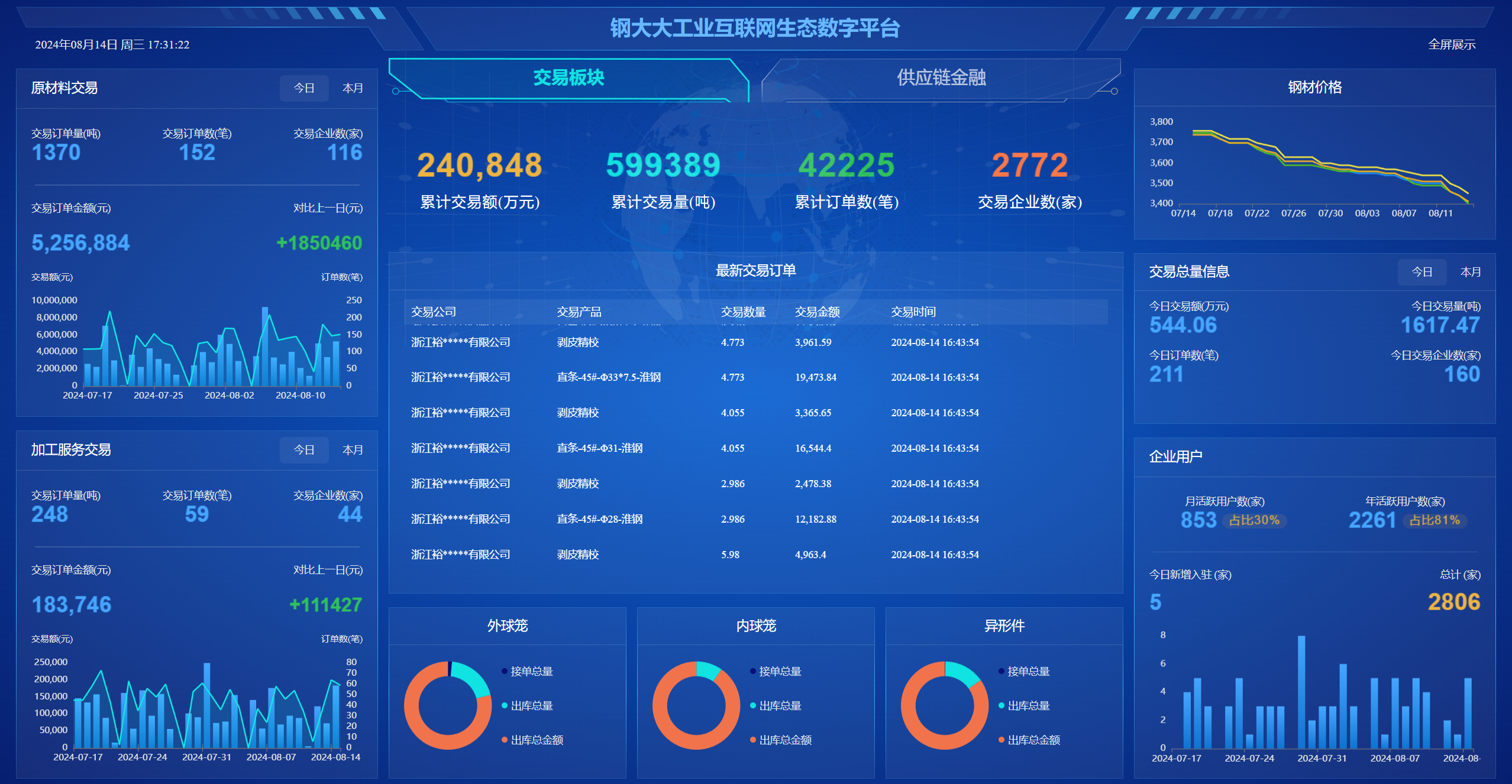The image size is (1512, 784).
Task: Switch to the 交易板块 tab
Action: click(x=568, y=77)
